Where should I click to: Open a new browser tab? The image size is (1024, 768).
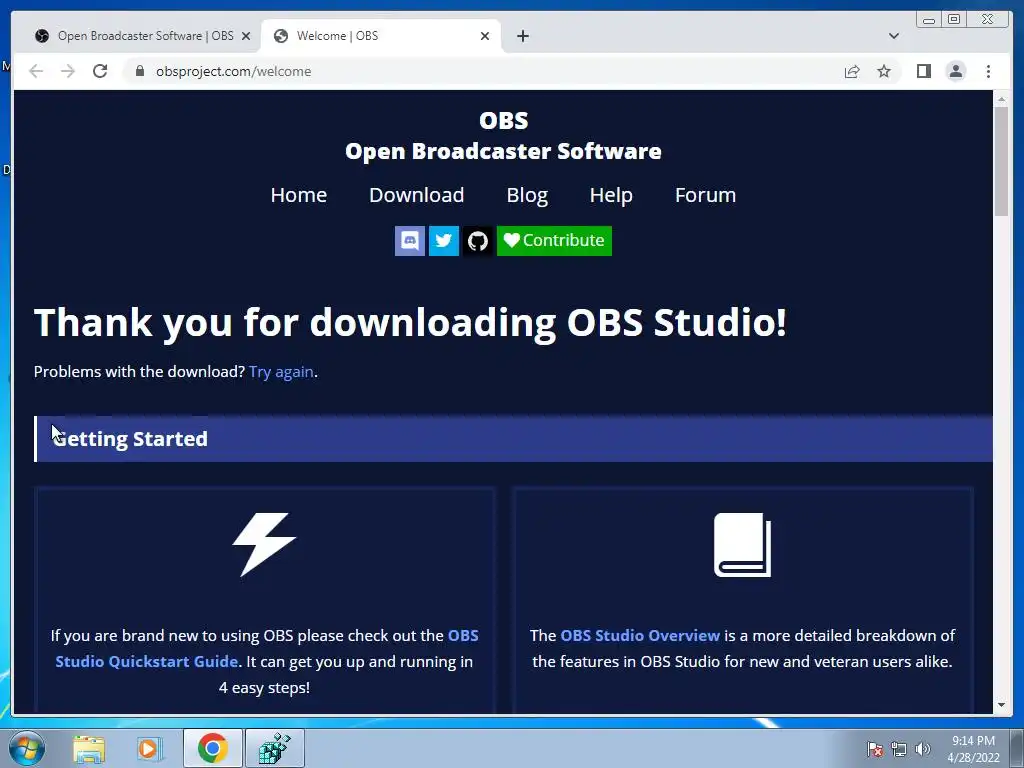pos(522,36)
